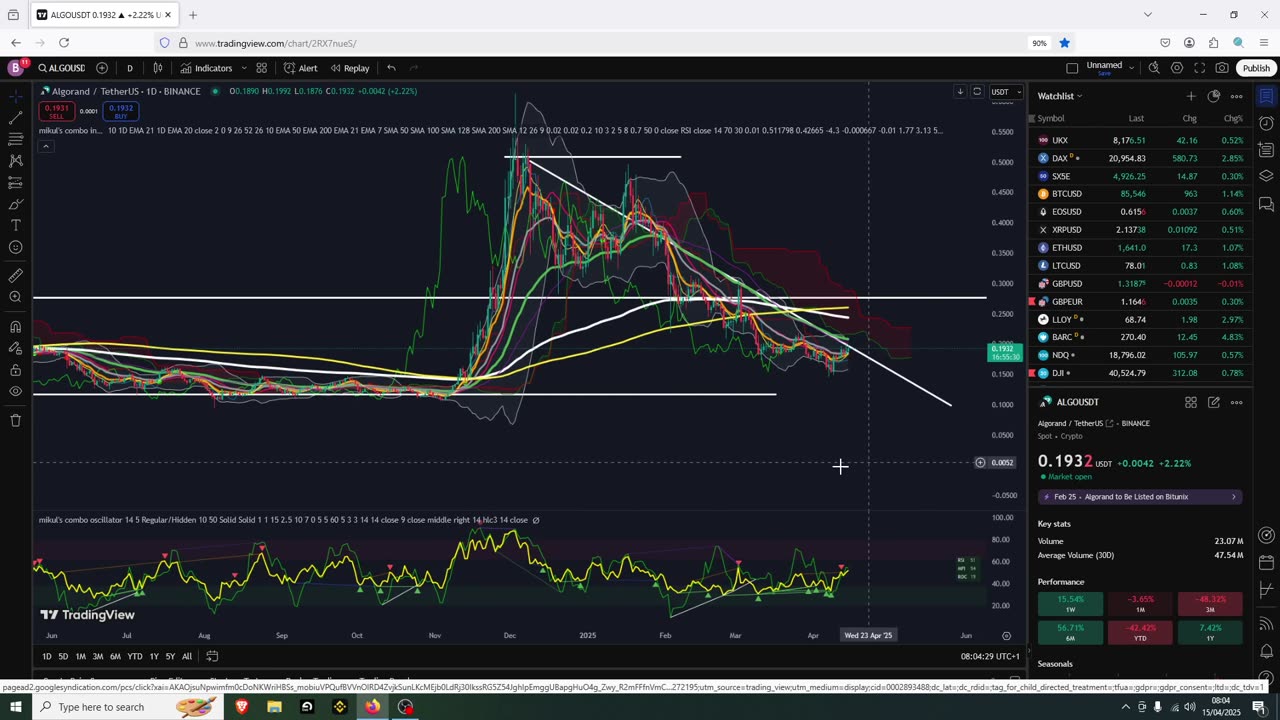Open the quick search icon in top toolbar

tap(1153, 68)
